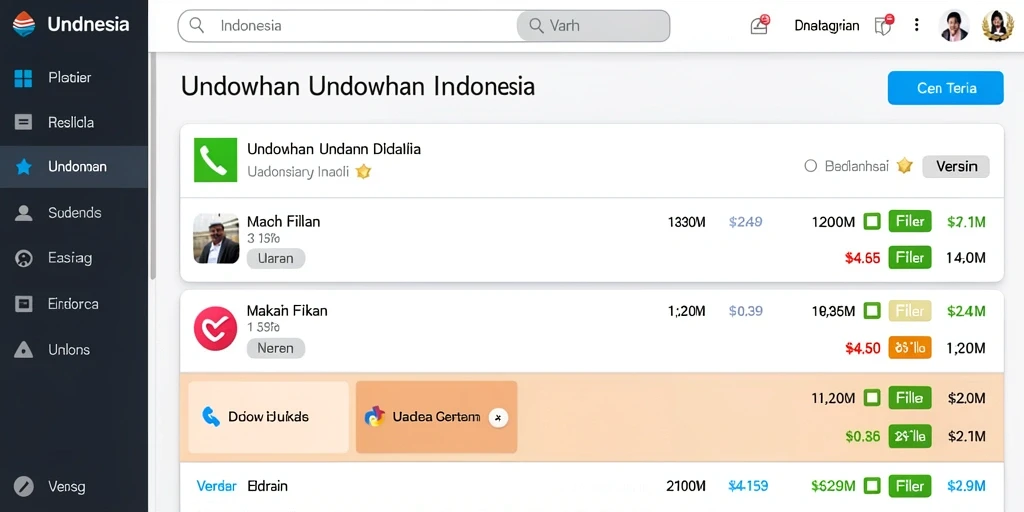Click the Varh search button
The height and width of the screenshot is (512, 1024).
pyautogui.click(x=593, y=26)
